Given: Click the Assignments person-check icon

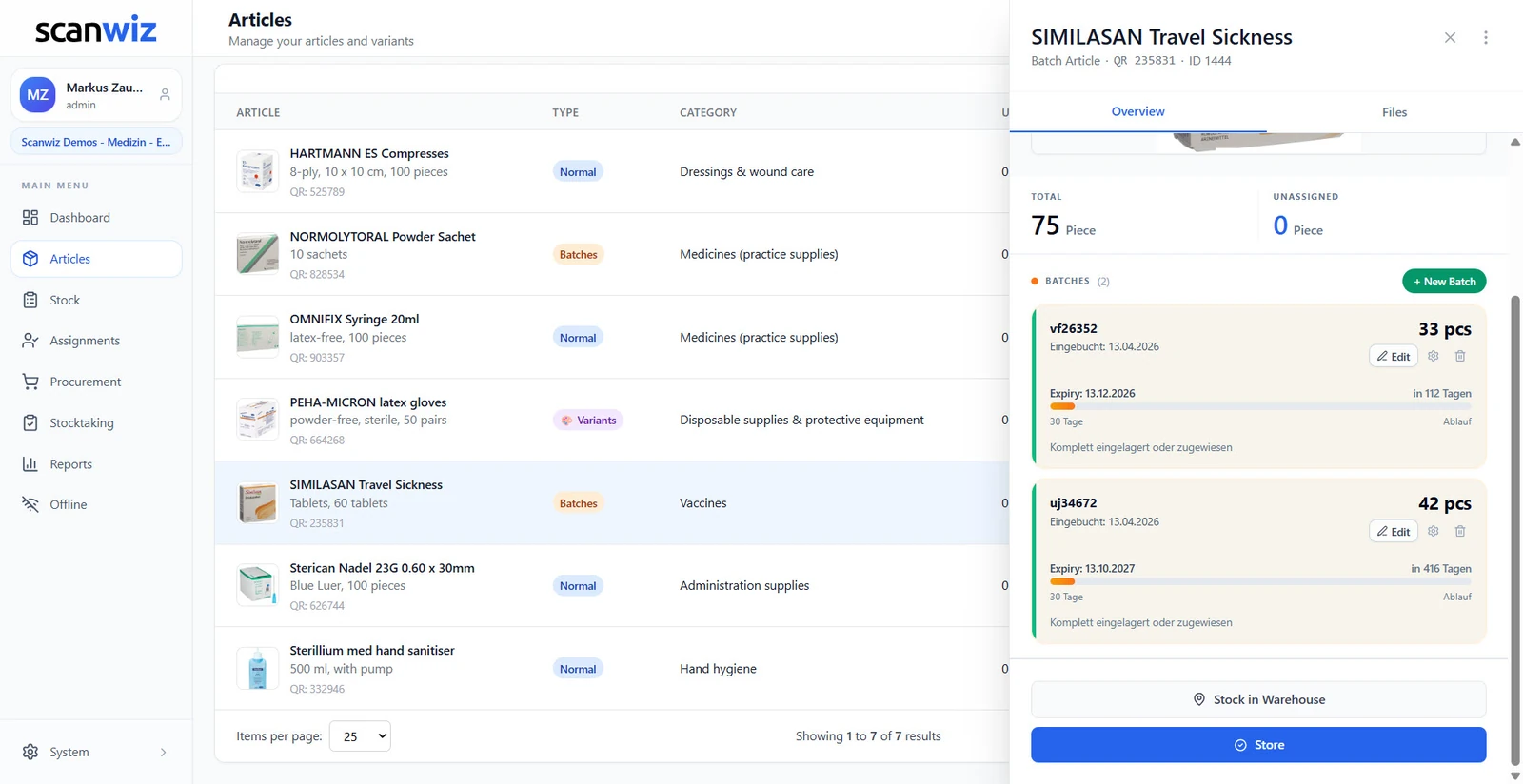Looking at the screenshot, I should pyautogui.click(x=30, y=341).
